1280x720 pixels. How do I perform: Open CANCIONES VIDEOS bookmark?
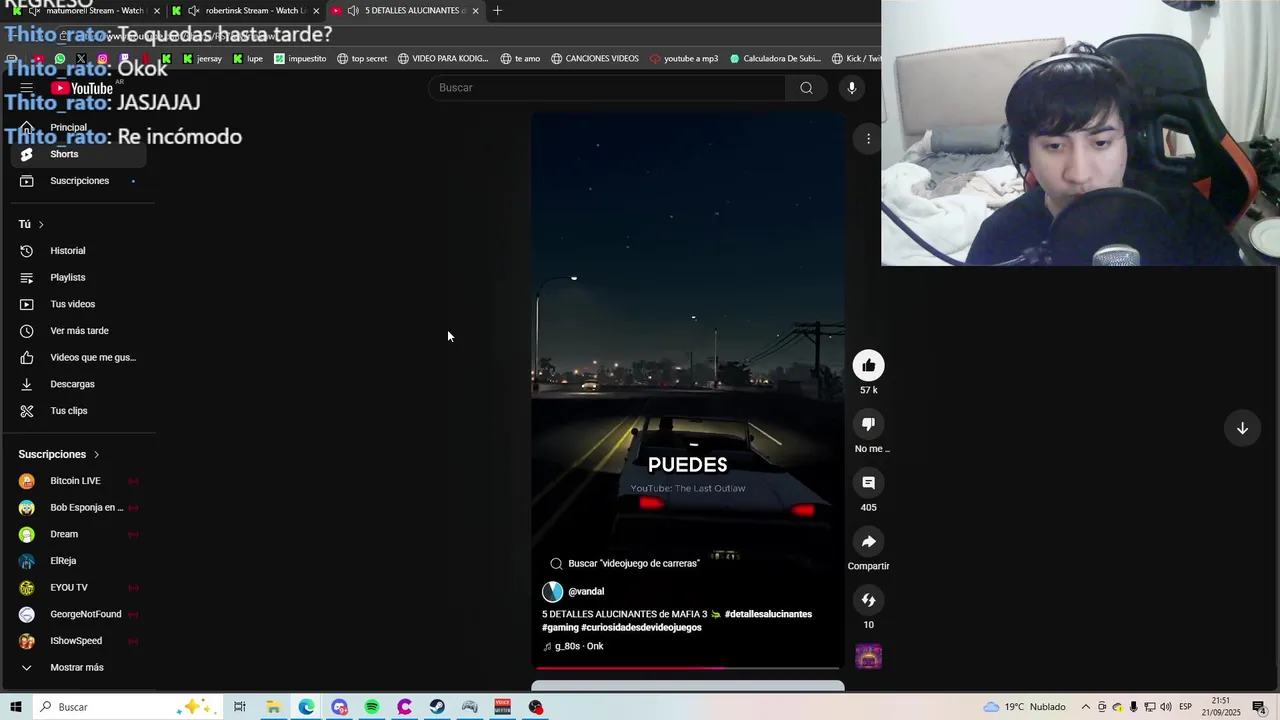[594, 59]
